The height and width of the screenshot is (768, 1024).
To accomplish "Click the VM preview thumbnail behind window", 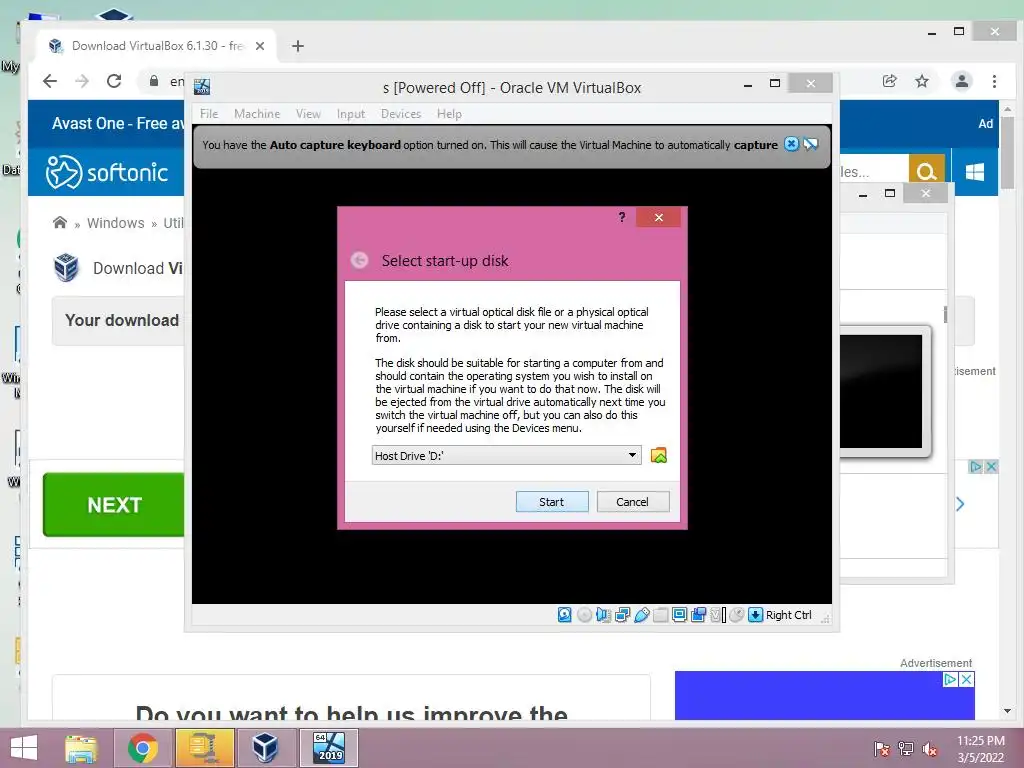I will 884,391.
